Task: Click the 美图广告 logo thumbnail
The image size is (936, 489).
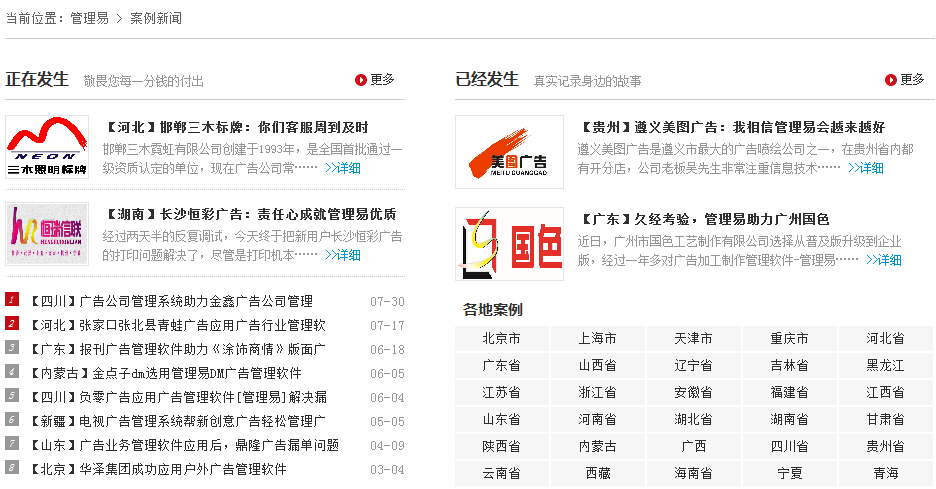Action: pyautogui.click(x=509, y=152)
